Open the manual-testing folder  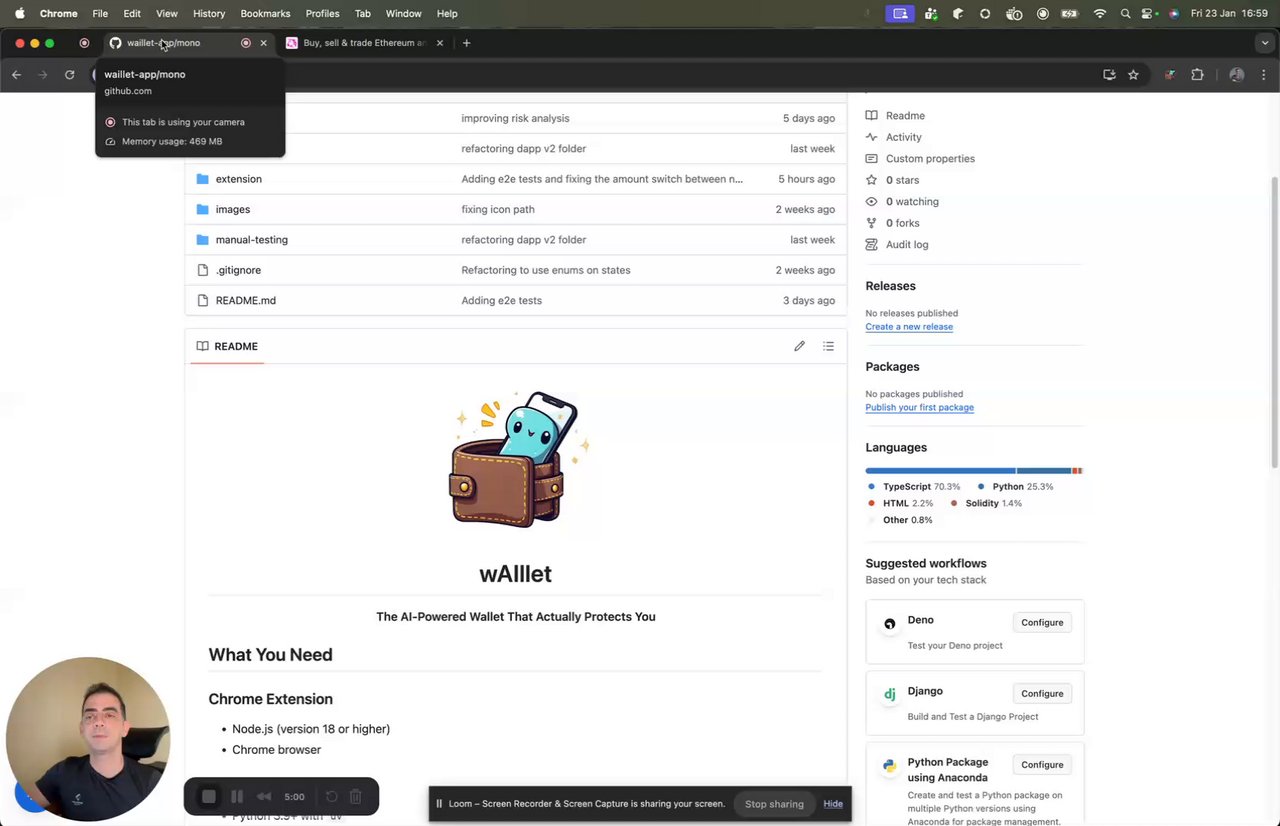pyautogui.click(x=251, y=240)
